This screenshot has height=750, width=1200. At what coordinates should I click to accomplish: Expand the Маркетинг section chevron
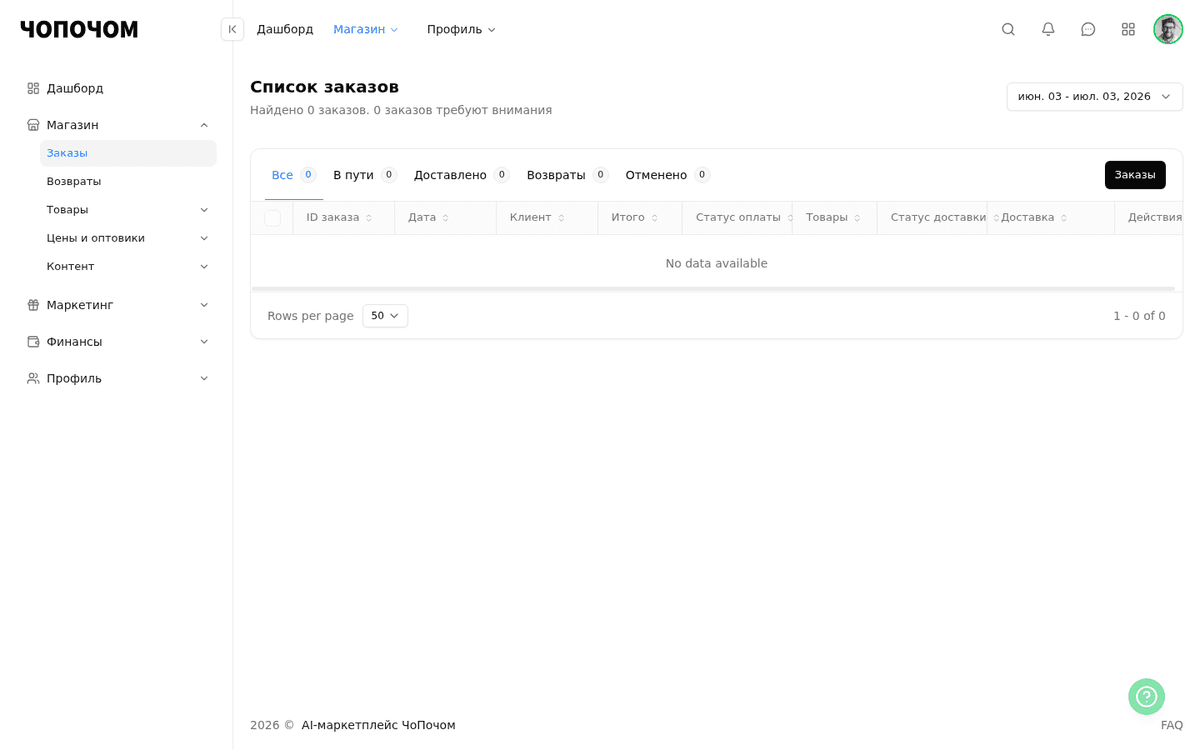click(204, 305)
